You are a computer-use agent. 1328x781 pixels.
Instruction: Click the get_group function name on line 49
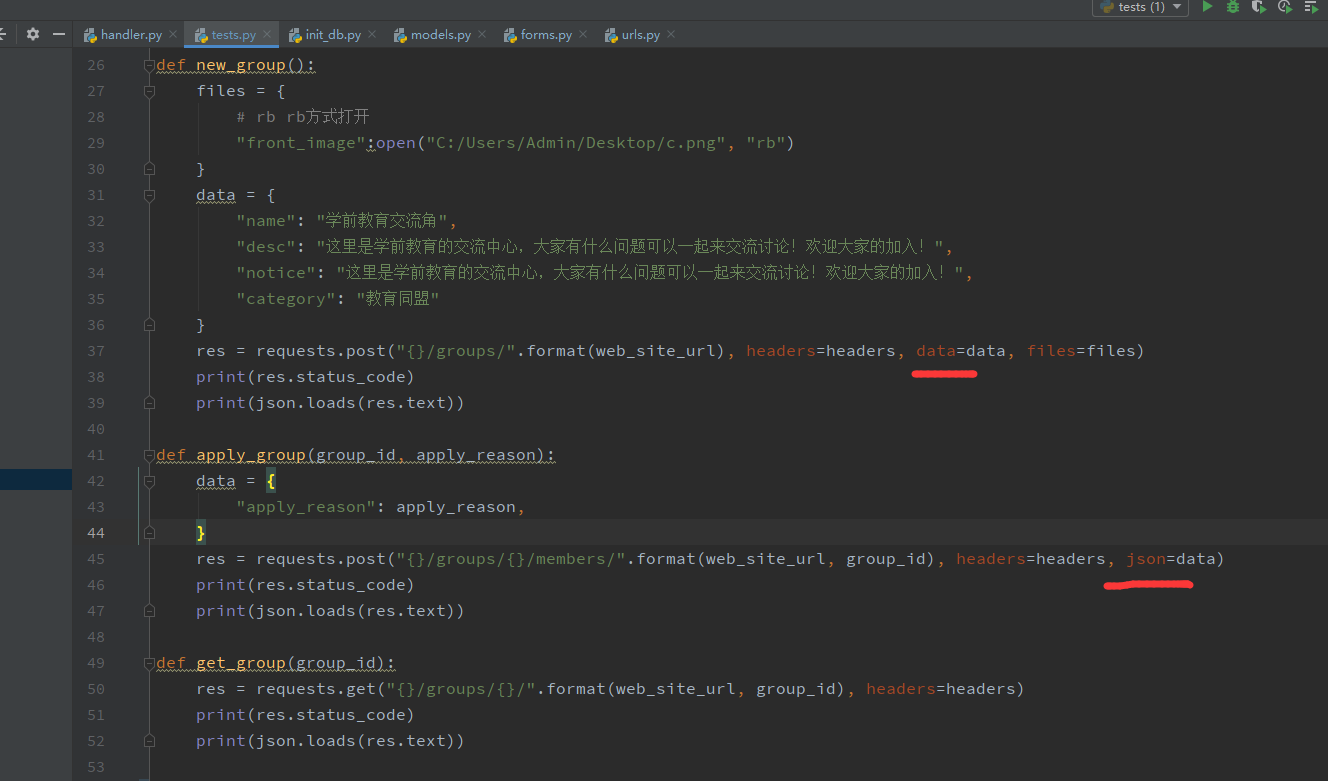pos(241,663)
